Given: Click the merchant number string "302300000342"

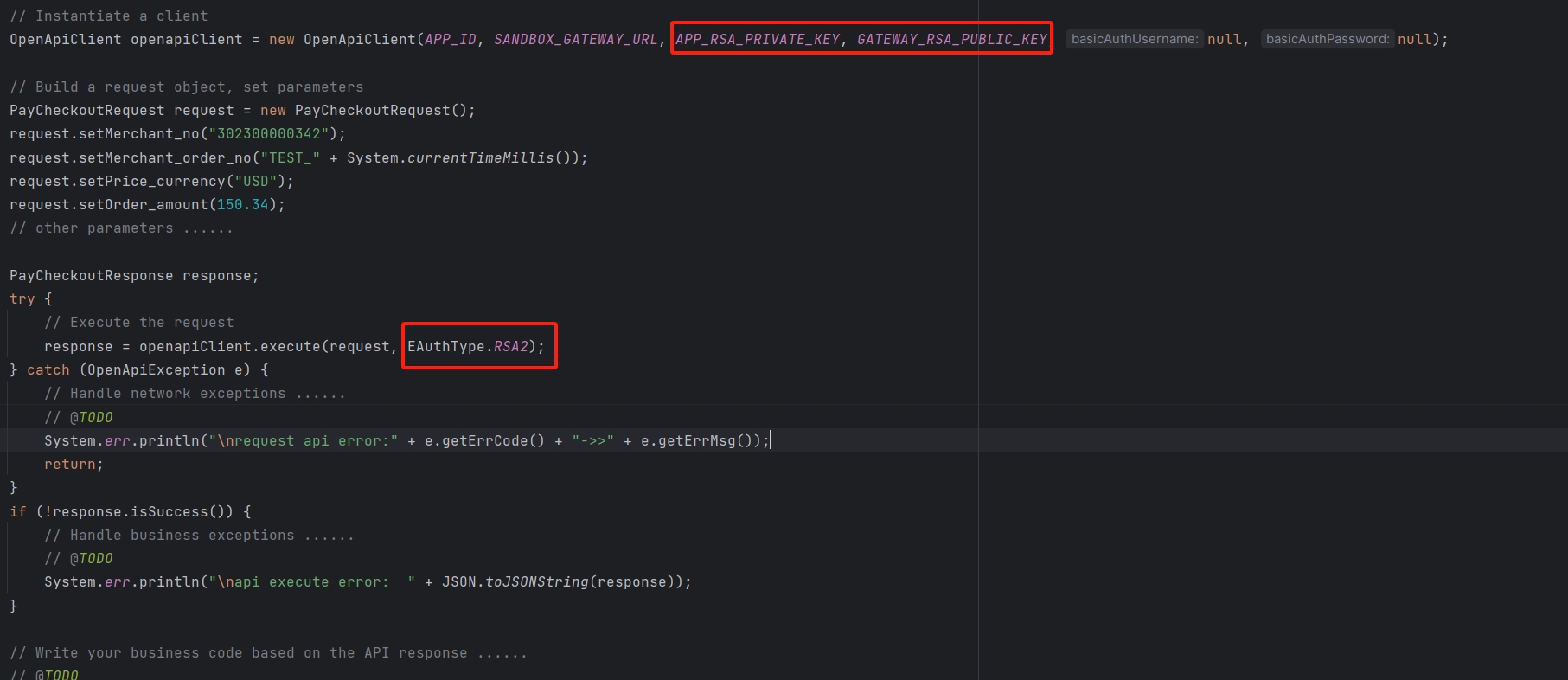Looking at the screenshot, I should pyautogui.click(x=269, y=133).
